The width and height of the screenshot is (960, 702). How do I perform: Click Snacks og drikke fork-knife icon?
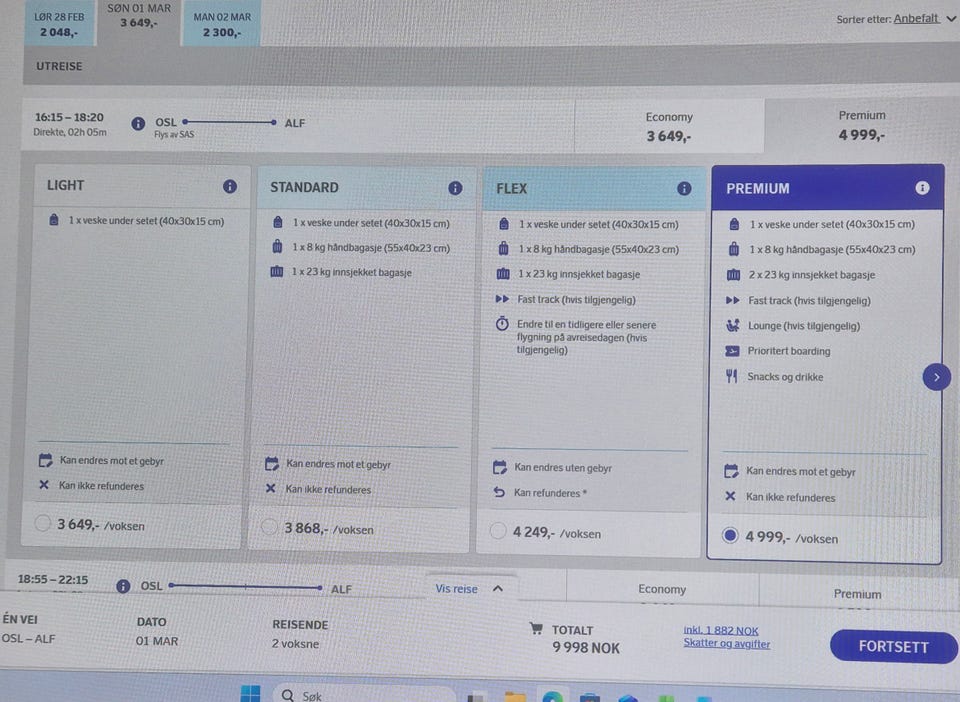coord(732,376)
